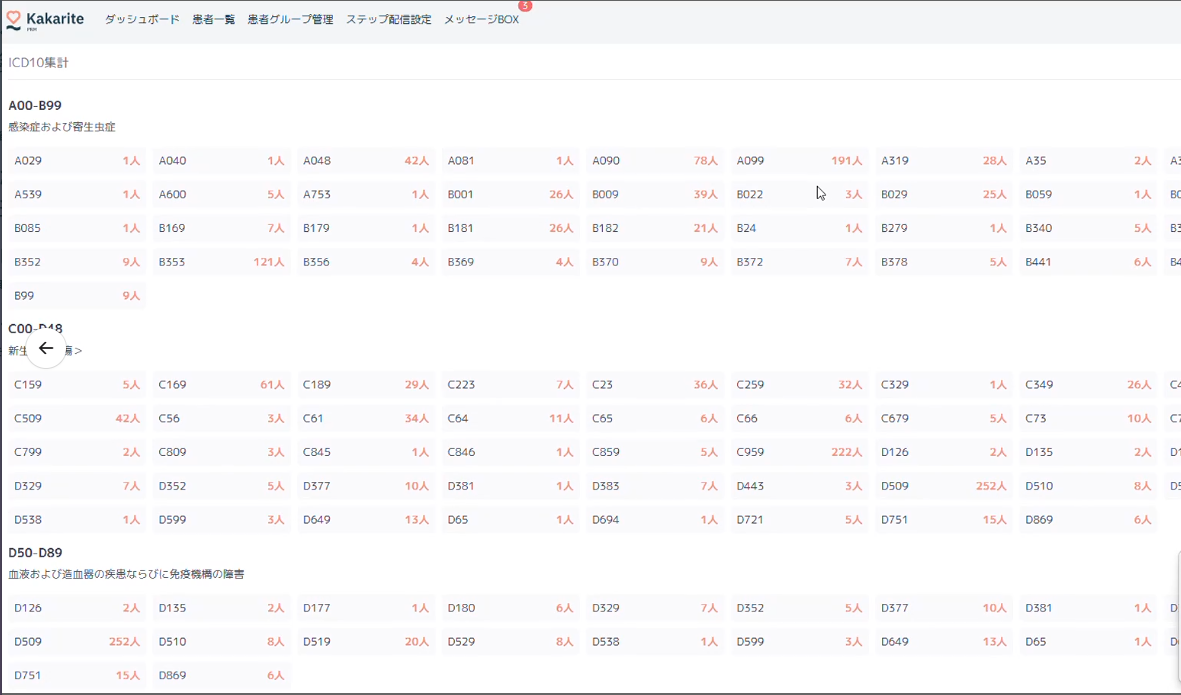Select the D443 code cell
1181x695 pixels.
click(800, 486)
